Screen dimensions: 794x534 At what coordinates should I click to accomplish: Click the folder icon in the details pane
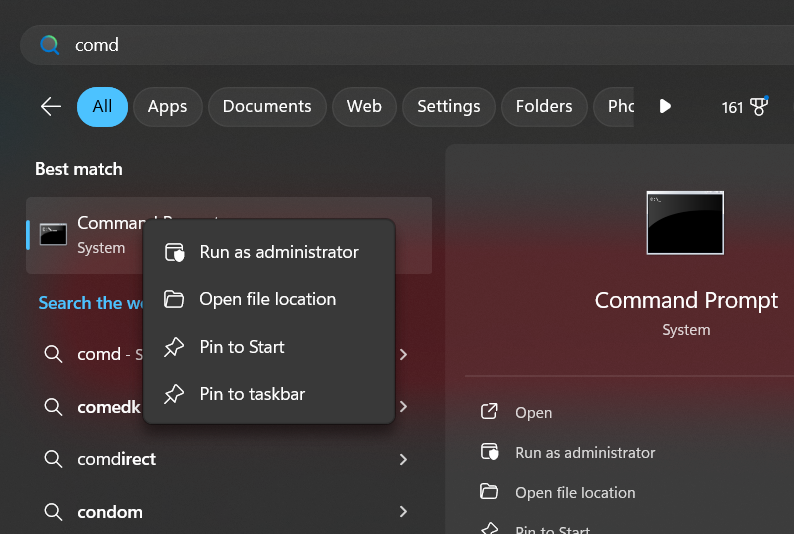(489, 491)
